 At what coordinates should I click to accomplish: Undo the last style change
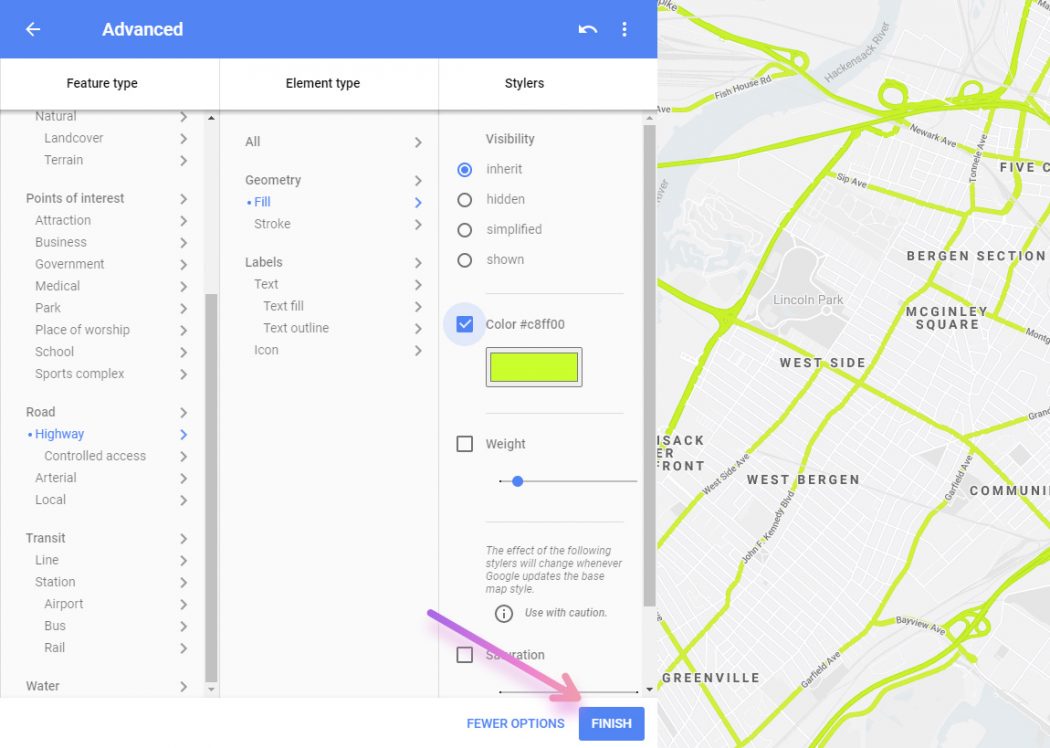pos(588,29)
